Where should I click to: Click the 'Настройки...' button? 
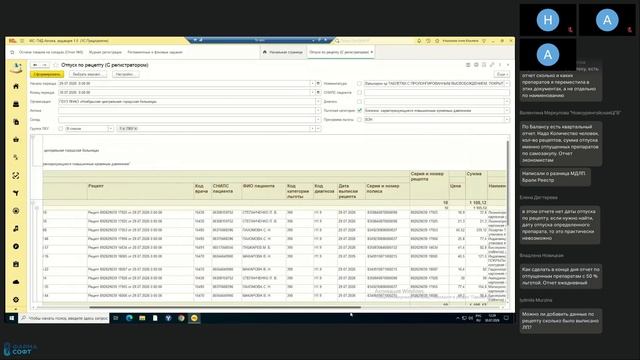coord(126,74)
